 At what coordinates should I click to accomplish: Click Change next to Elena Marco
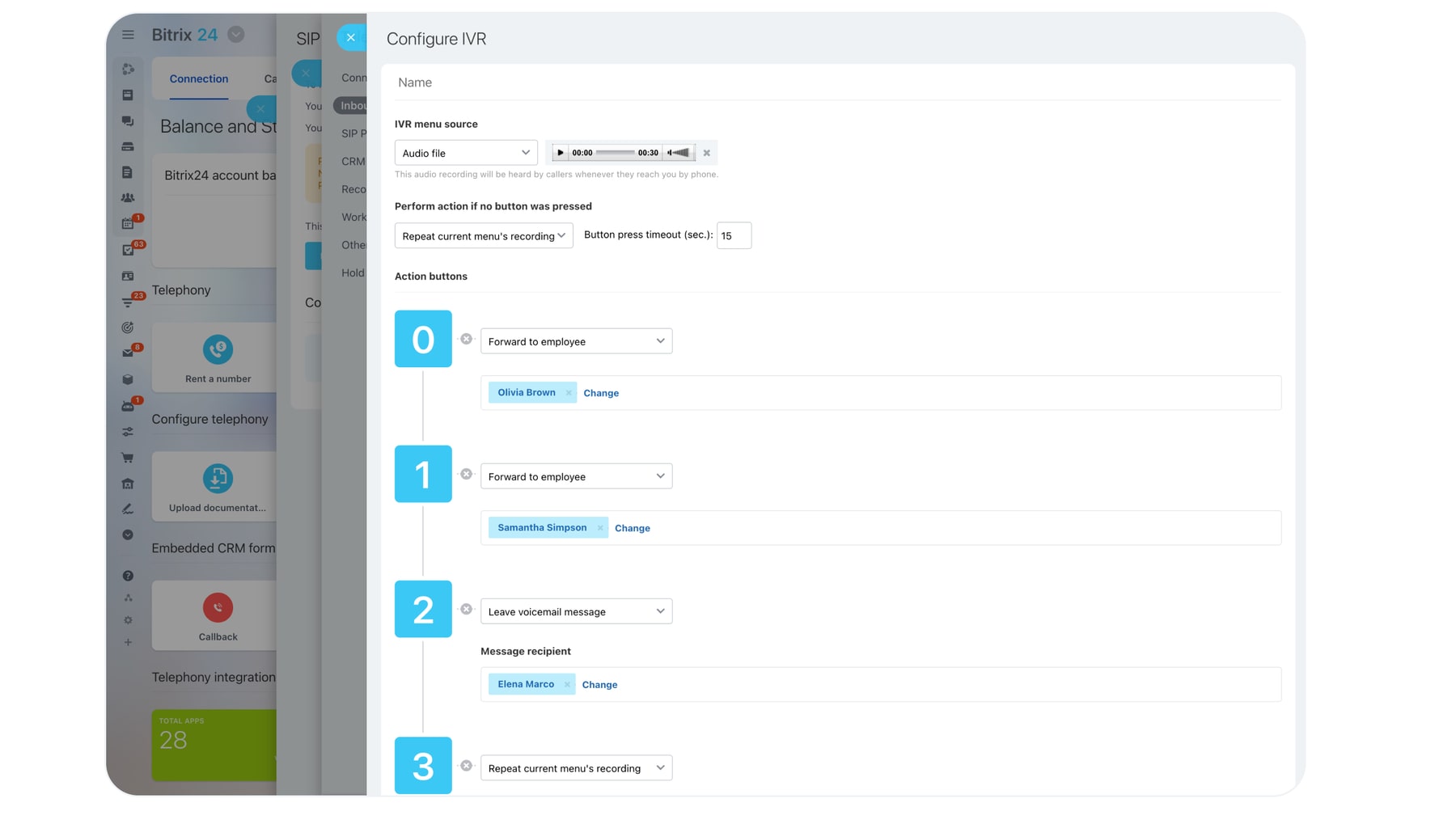tap(599, 685)
